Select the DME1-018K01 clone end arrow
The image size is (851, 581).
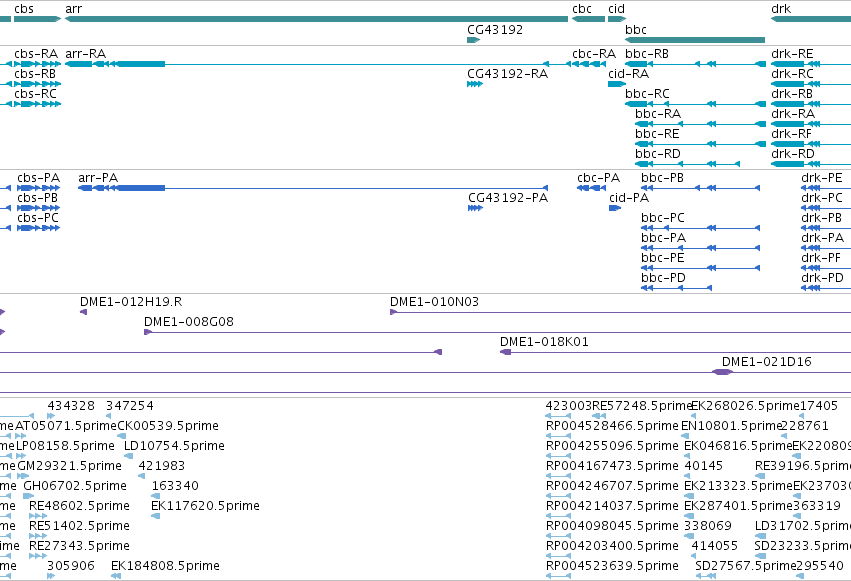point(505,352)
